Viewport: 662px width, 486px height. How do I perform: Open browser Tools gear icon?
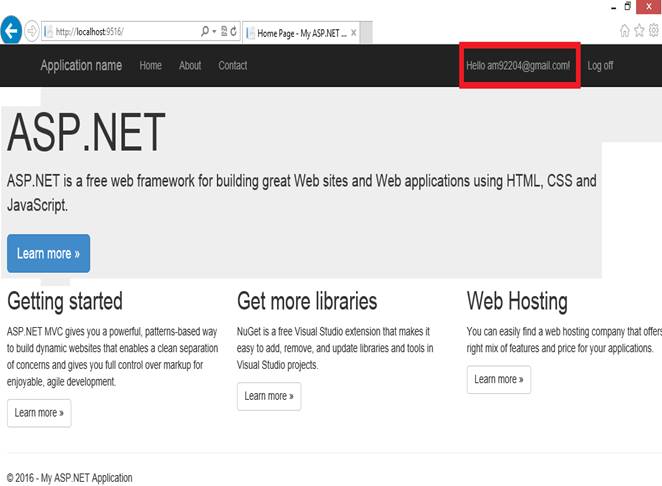point(654,30)
